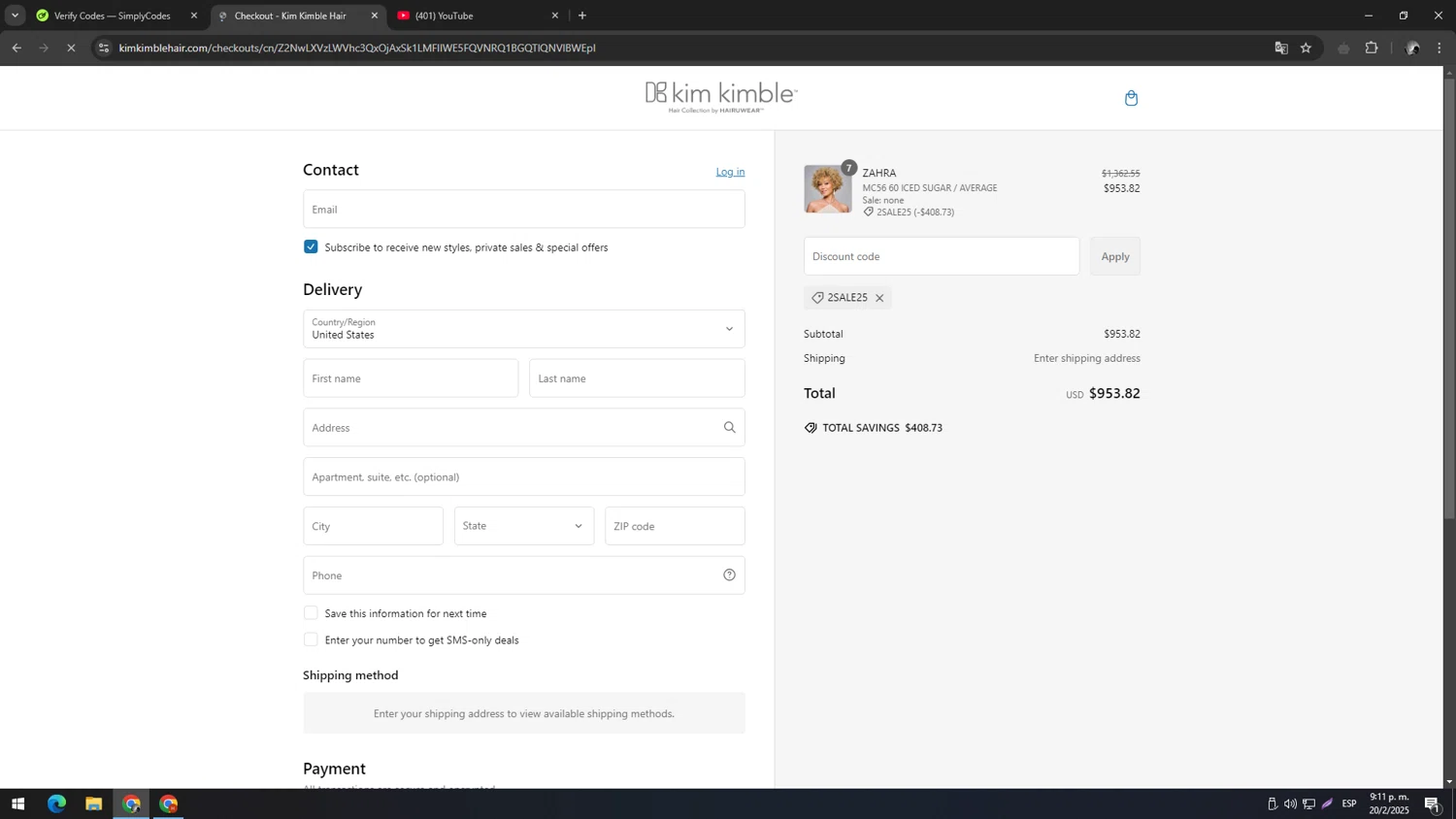Click the Log in link
This screenshot has height=819, width=1456.
(x=730, y=172)
